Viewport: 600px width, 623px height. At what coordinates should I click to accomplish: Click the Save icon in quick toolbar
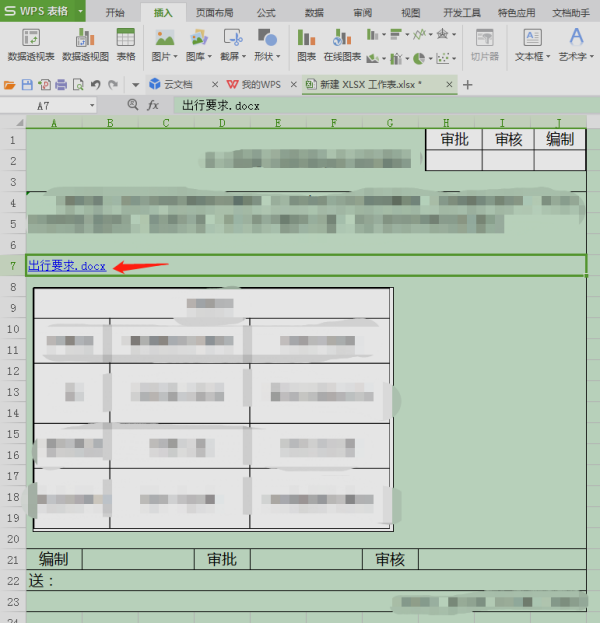tap(27, 85)
